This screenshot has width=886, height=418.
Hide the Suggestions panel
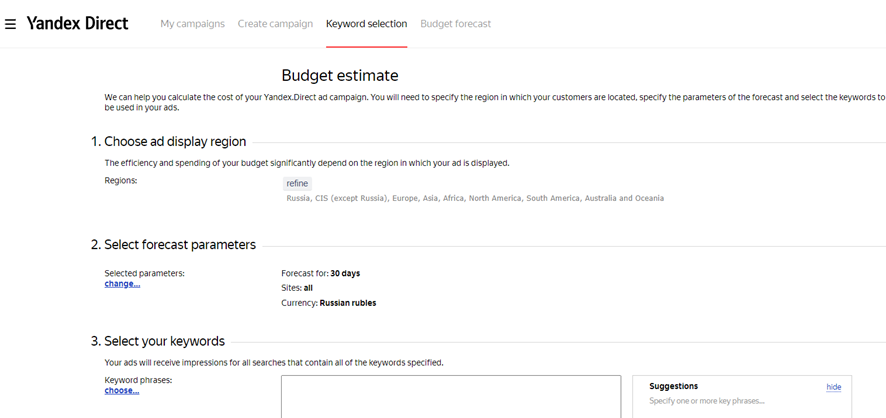pyautogui.click(x=833, y=387)
